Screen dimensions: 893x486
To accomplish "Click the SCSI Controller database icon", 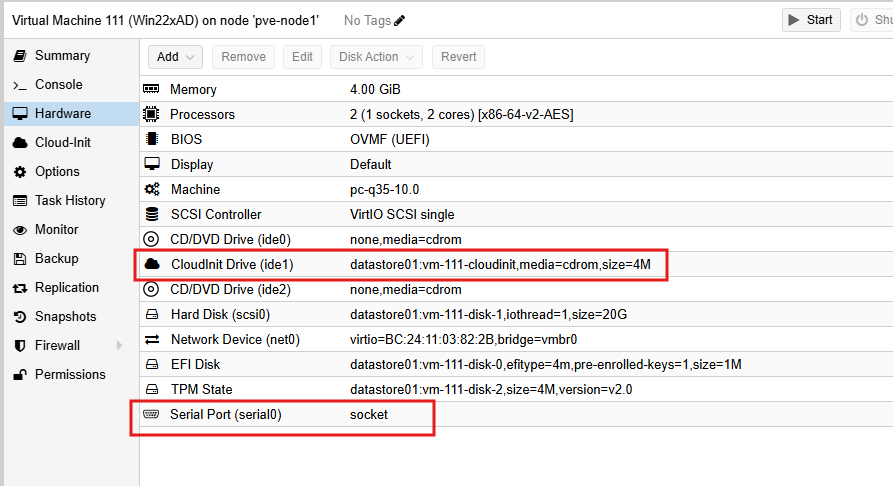I will [x=152, y=214].
